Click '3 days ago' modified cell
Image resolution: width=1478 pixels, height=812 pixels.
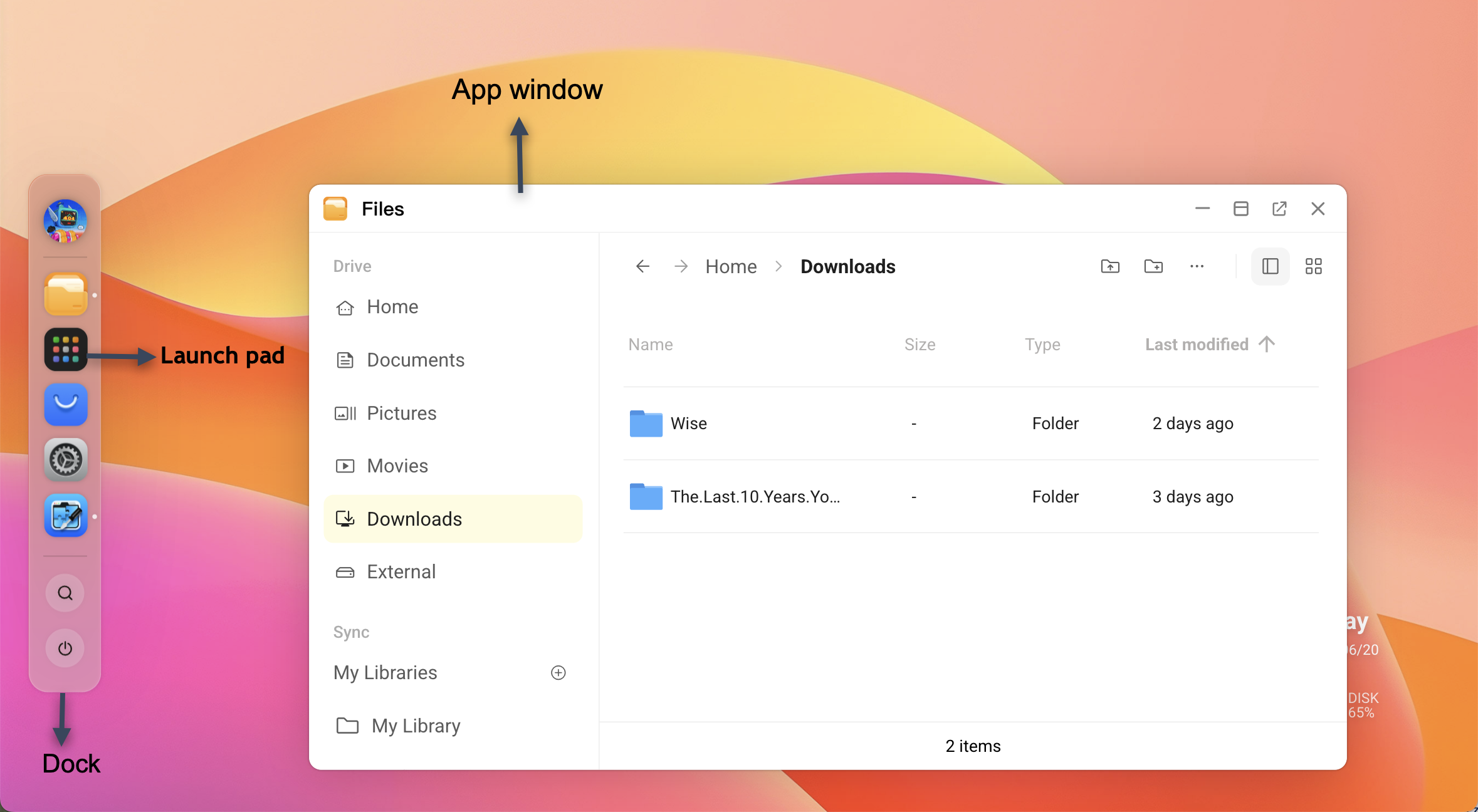pyautogui.click(x=1193, y=496)
